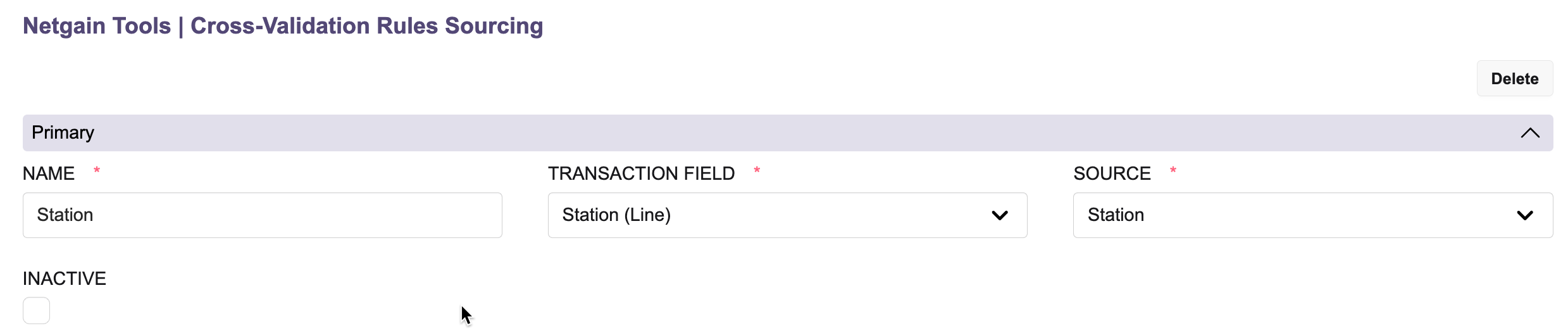Focus the Name input field containing Station

[x=263, y=215]
